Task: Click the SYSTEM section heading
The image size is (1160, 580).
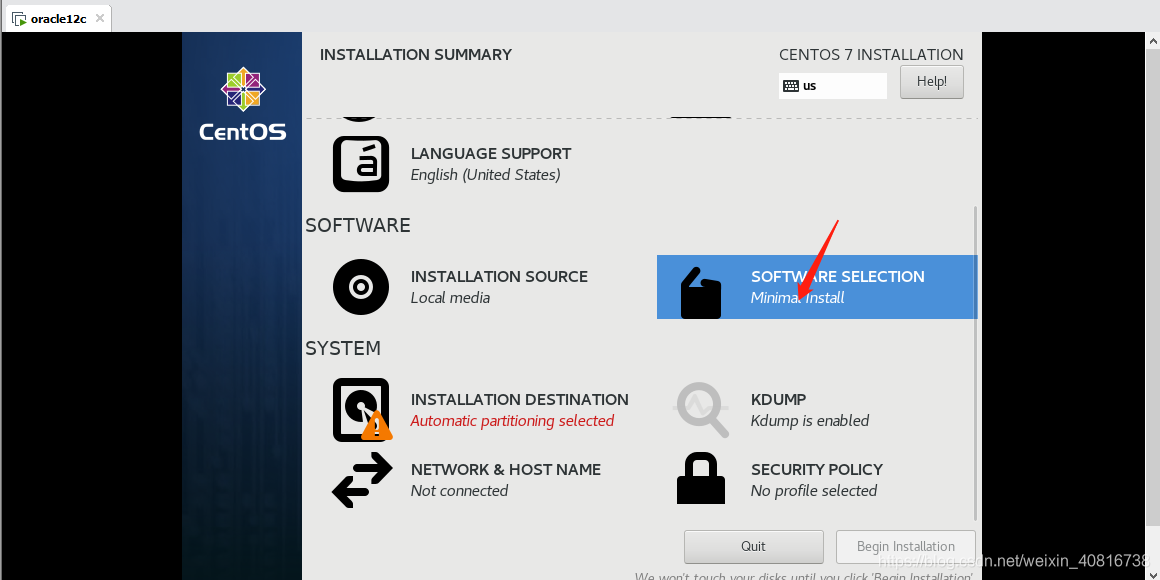Action: 343,348
